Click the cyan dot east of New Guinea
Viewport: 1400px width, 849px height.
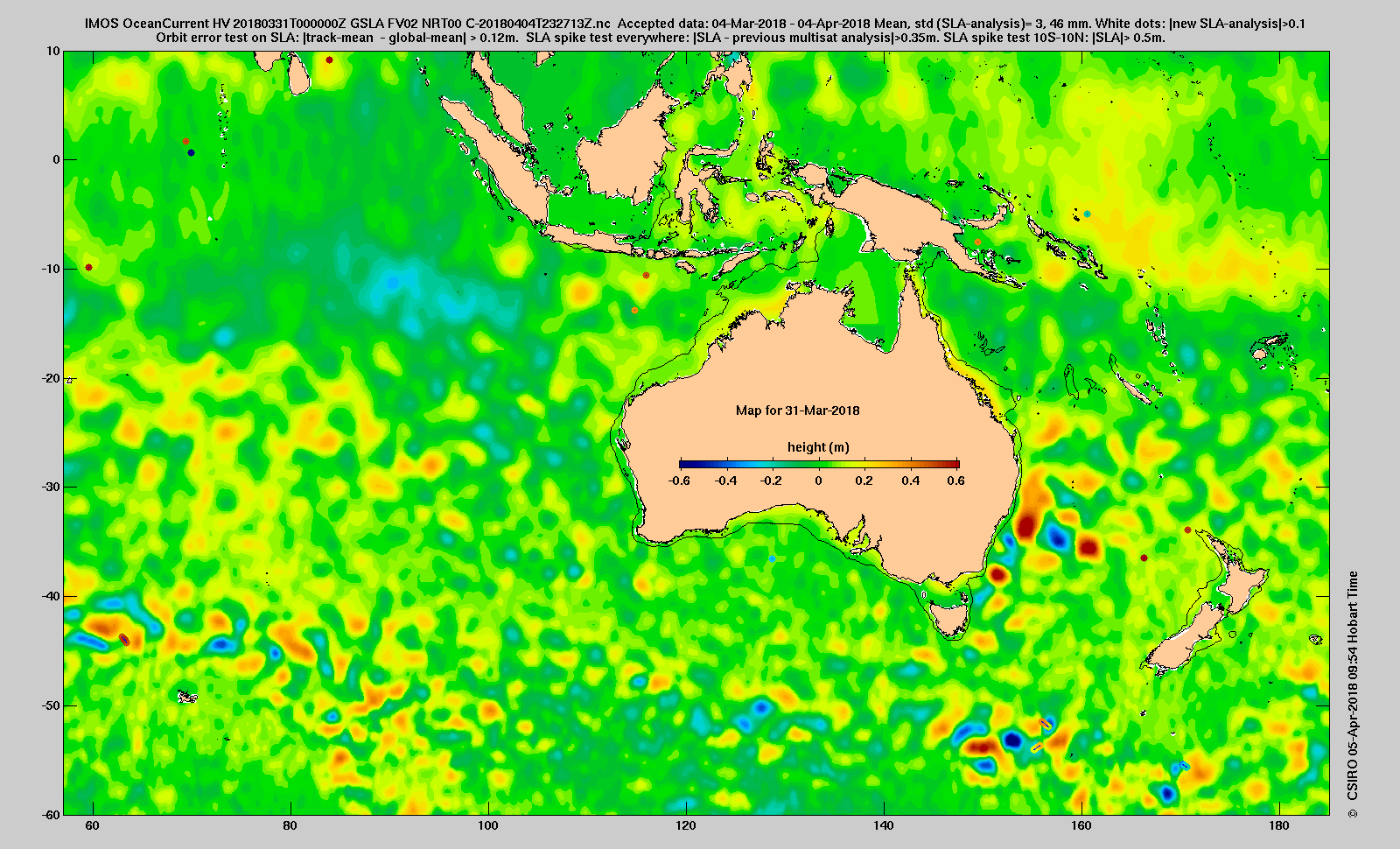click(x=1087, y=214)
